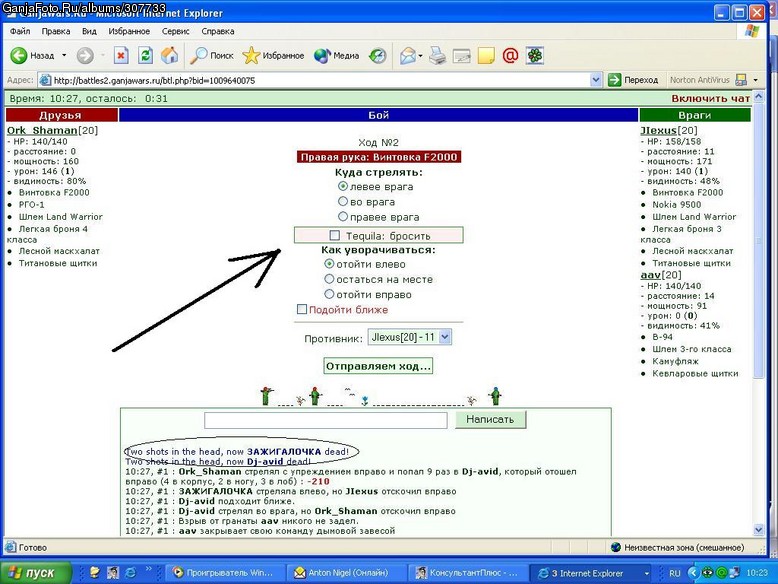
Task: Open aav enemy profile link
Action: coord(650,275)
